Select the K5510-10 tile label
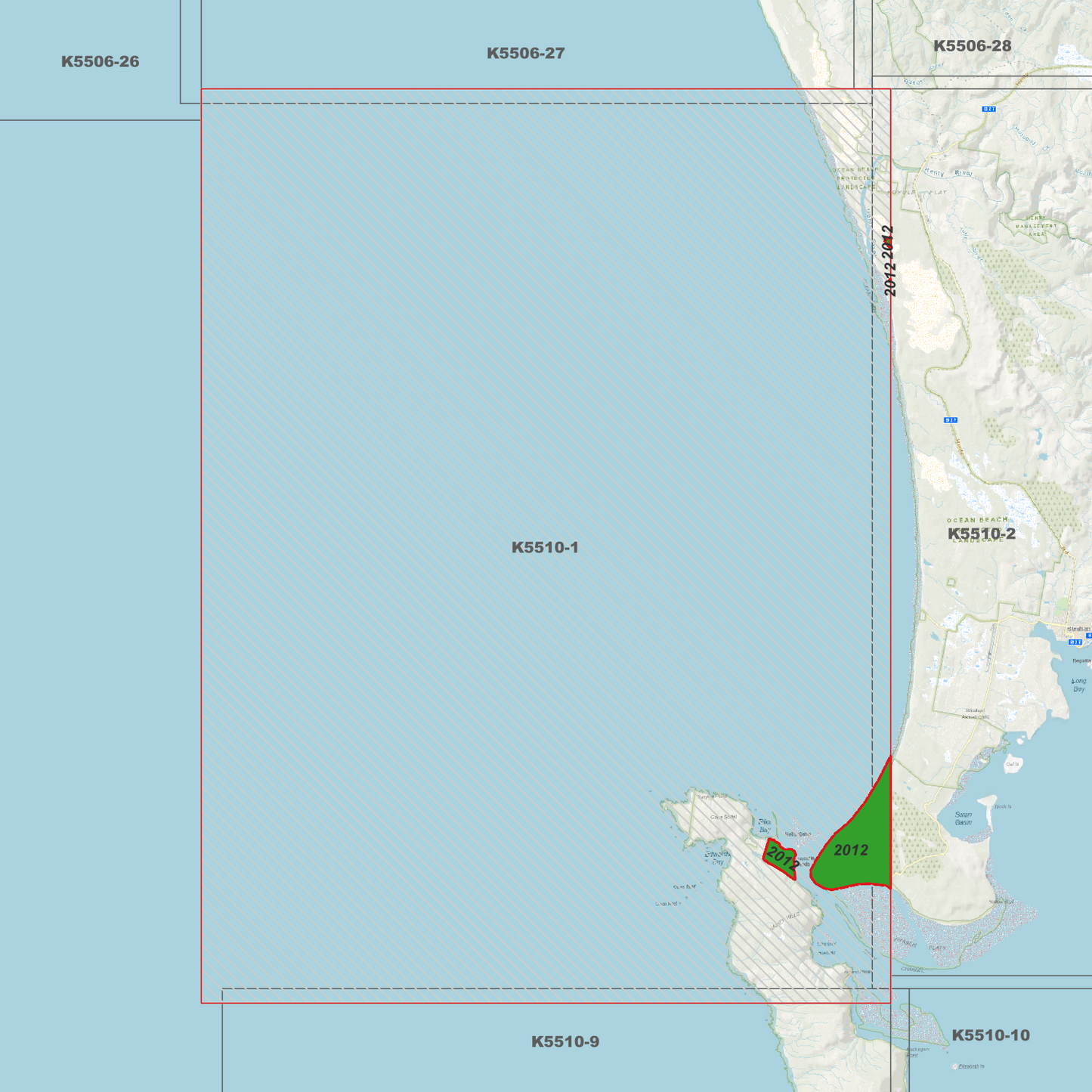 tap(991, 1035)
